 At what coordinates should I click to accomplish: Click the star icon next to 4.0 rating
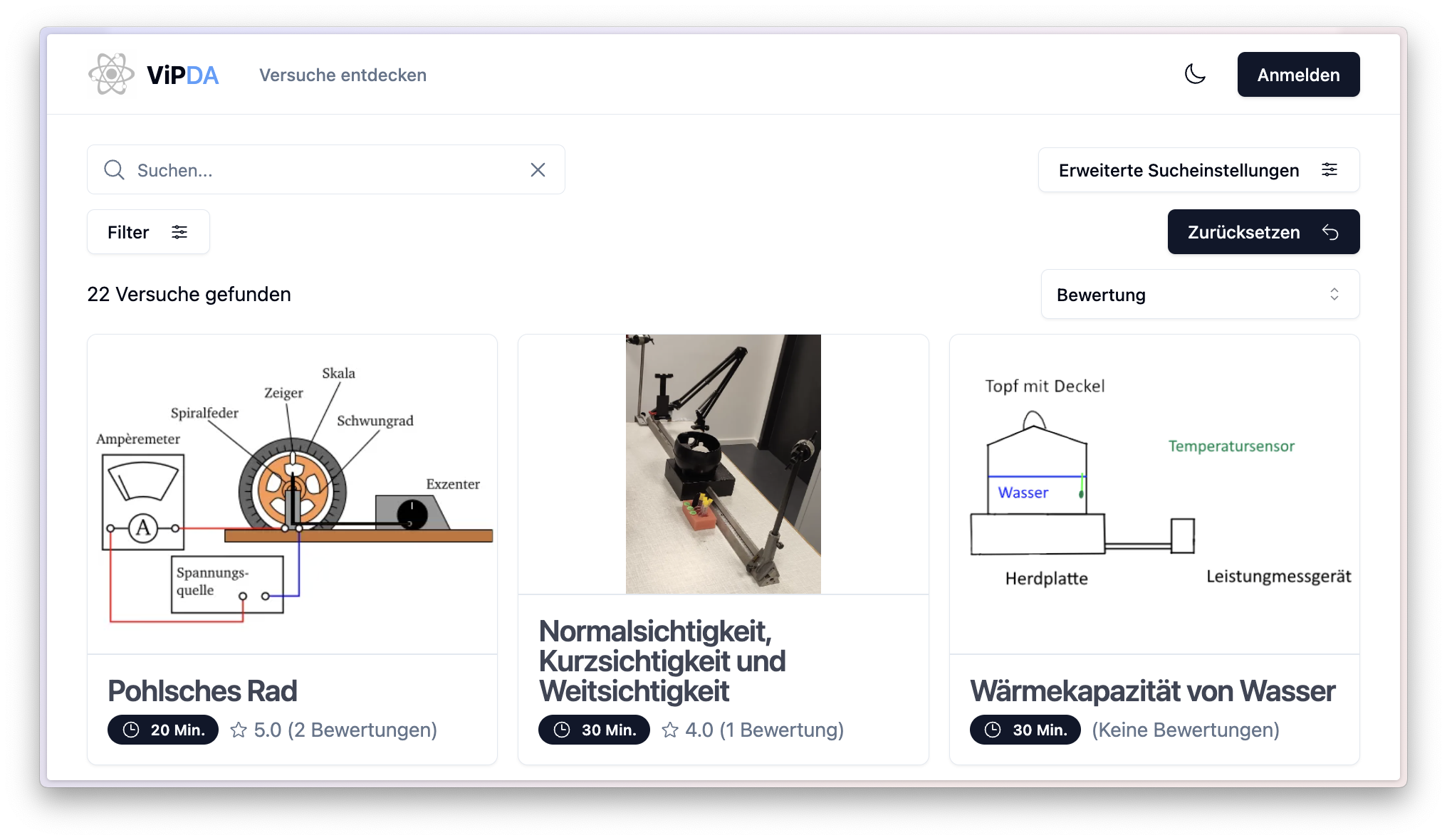(670, 730)
